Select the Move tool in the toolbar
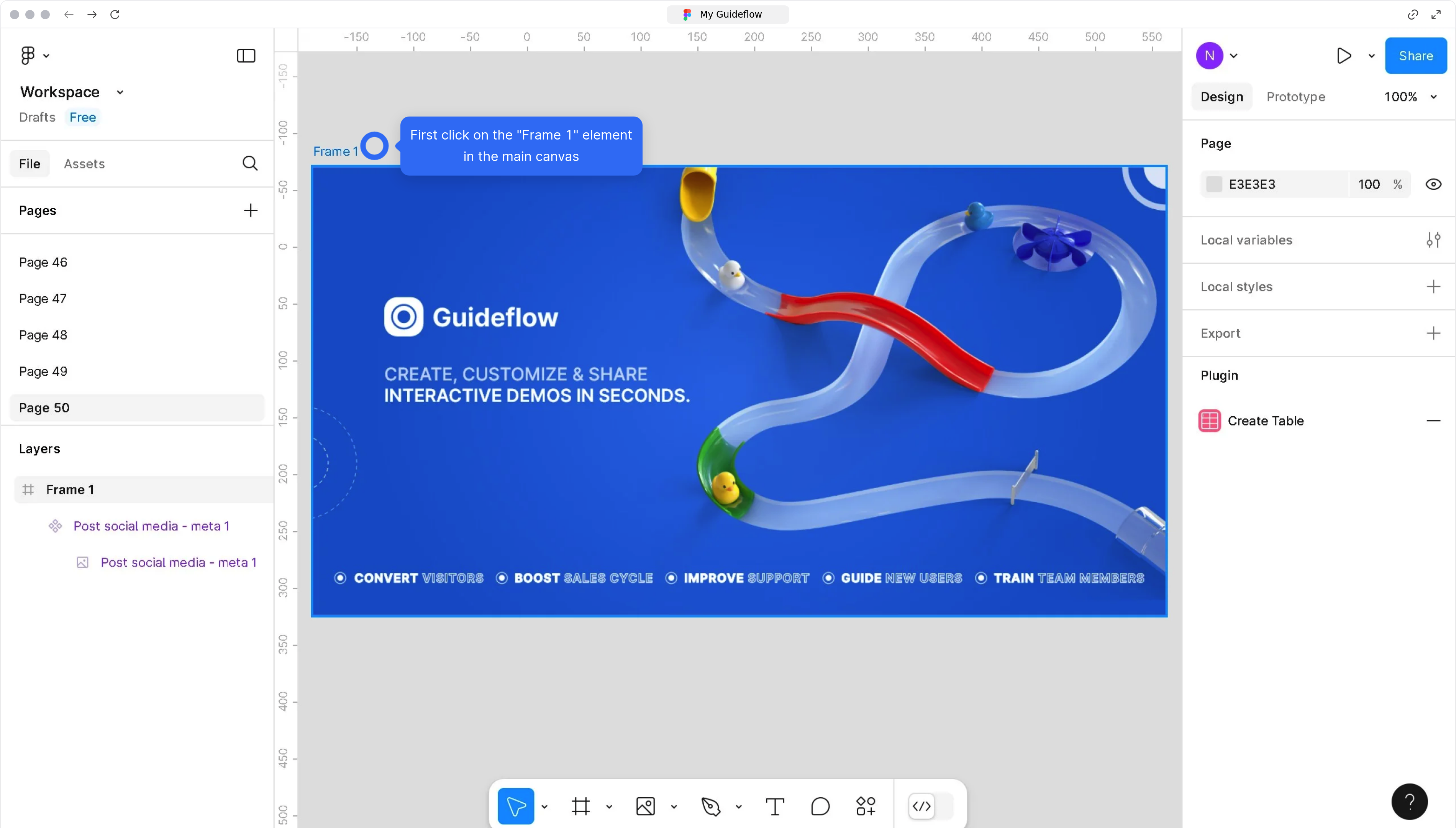 pos(515,806)
